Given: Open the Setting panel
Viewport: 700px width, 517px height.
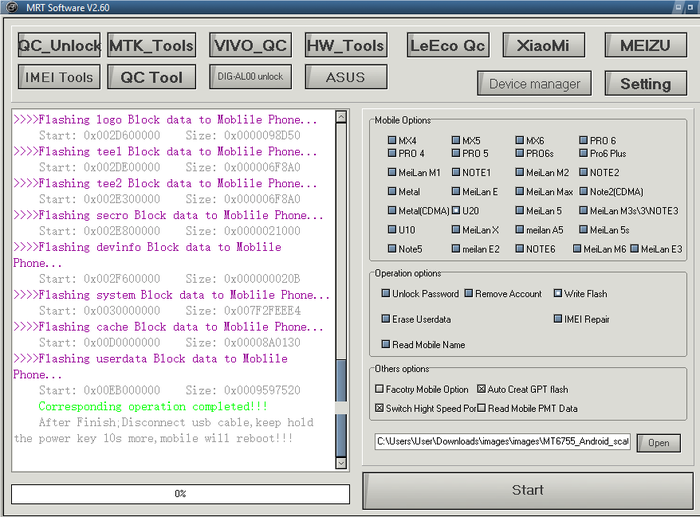Looking at the screenshot, I should point(645,84).
